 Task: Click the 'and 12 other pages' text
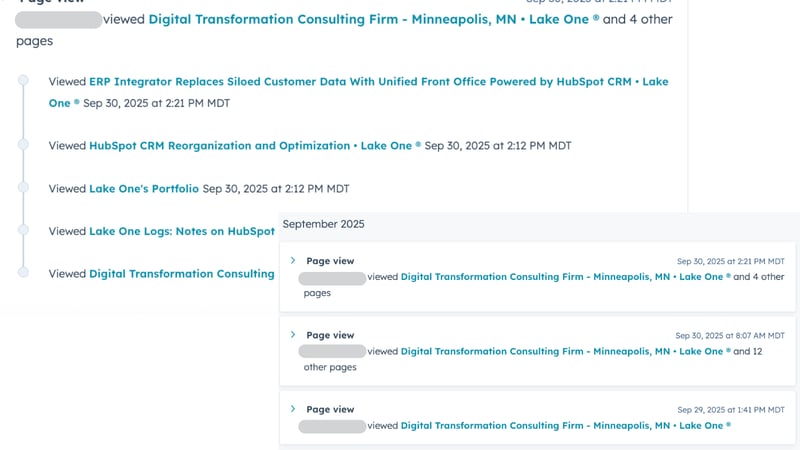(747, 351)
